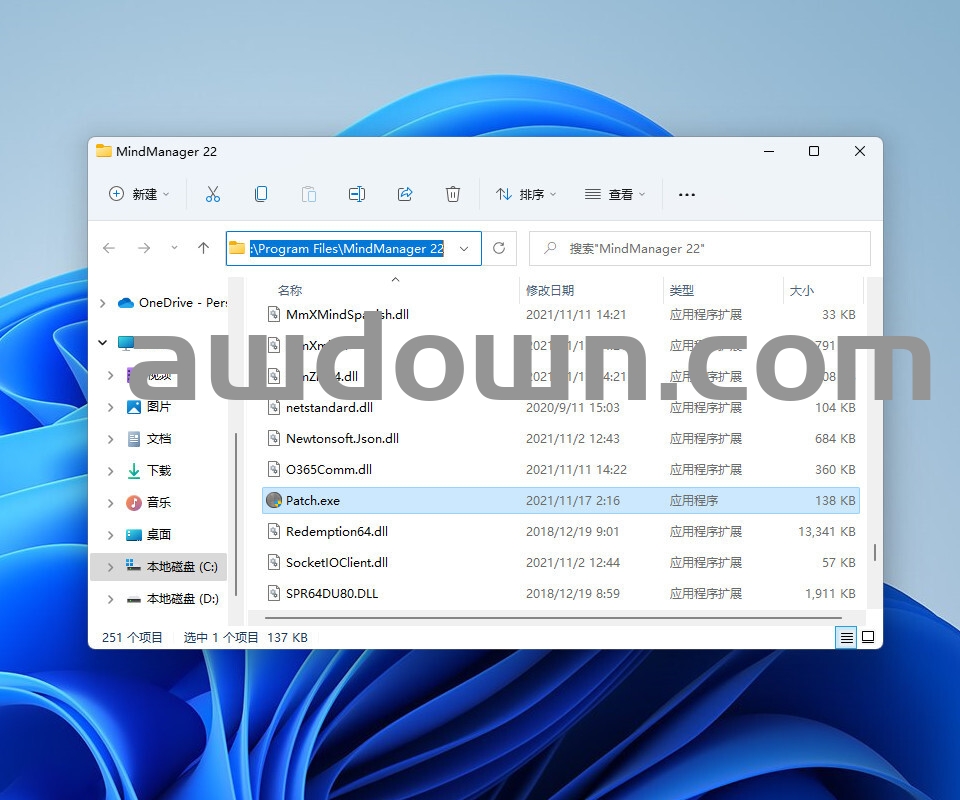Sort files by 修改日期 column header
This screenshot has height=800, width=960.
point(550,290)
